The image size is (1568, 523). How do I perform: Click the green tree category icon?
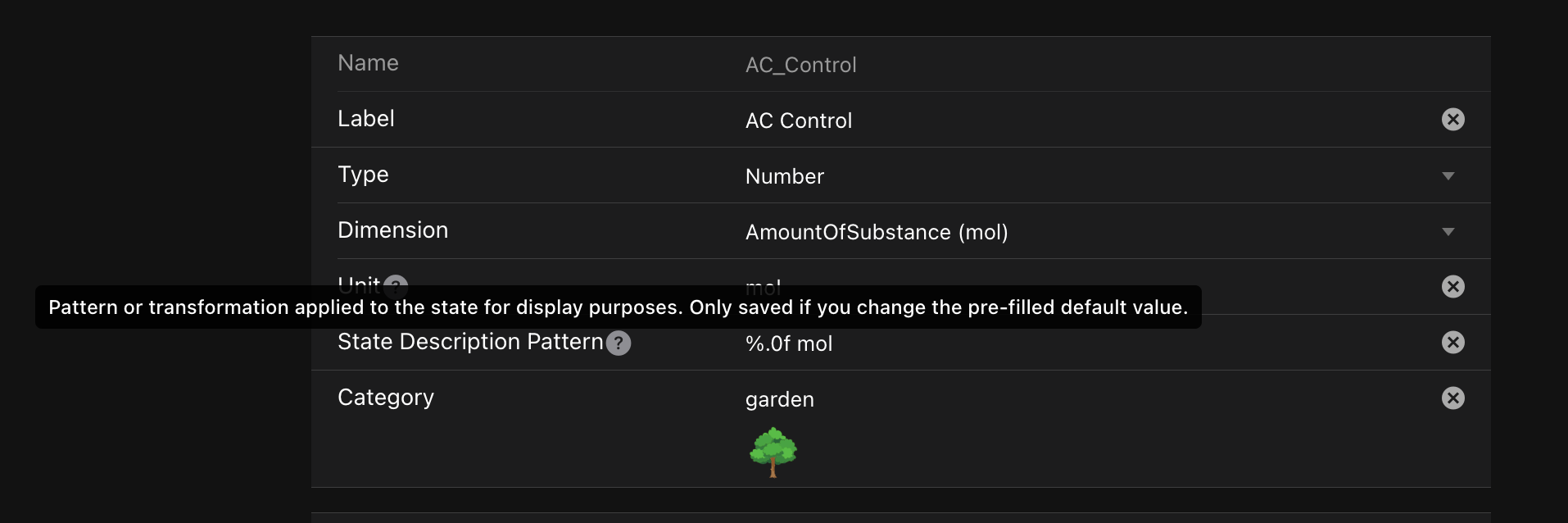773,452
